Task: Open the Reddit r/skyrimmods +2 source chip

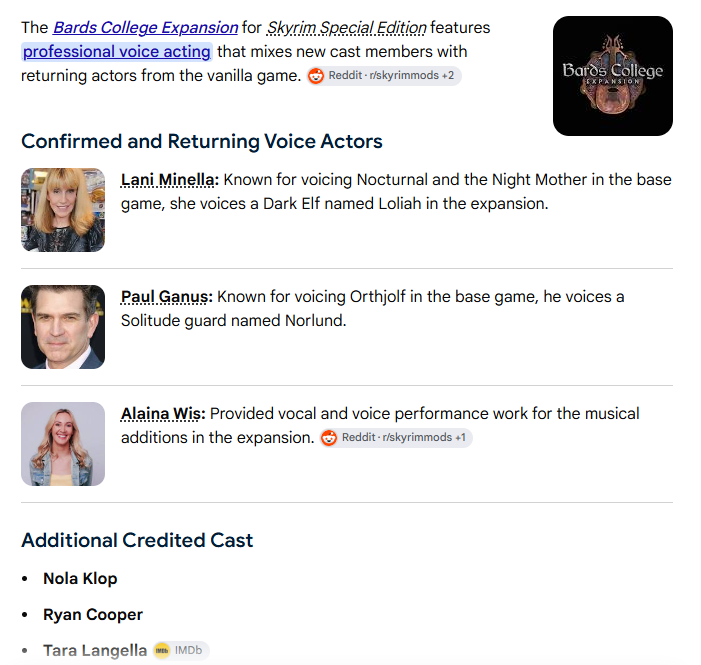Action: coord(384,76)
